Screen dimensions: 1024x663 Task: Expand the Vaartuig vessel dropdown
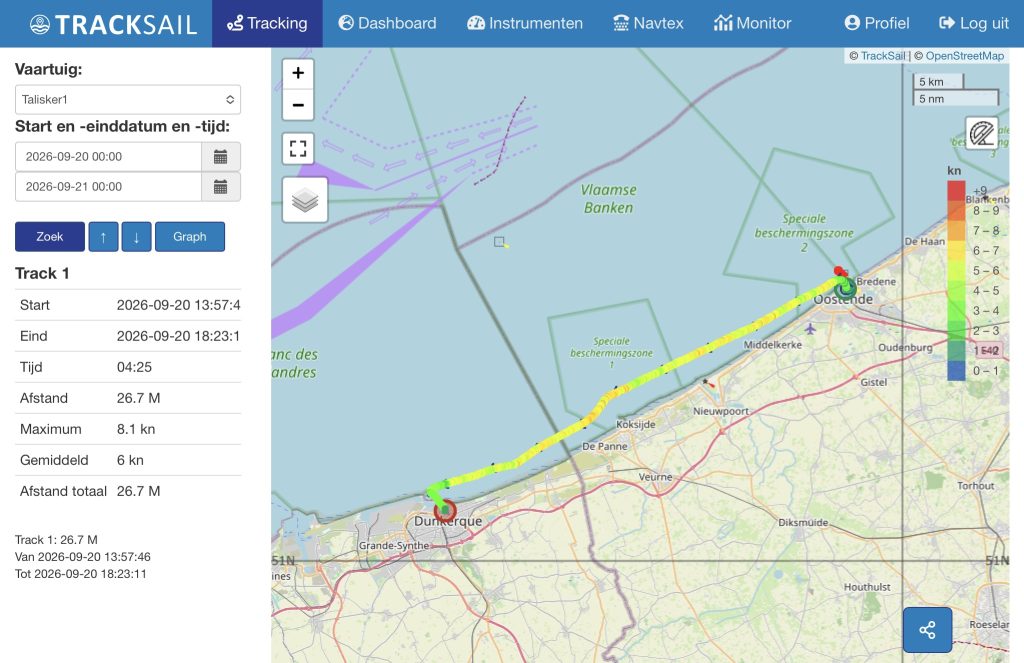pos(128,99)
